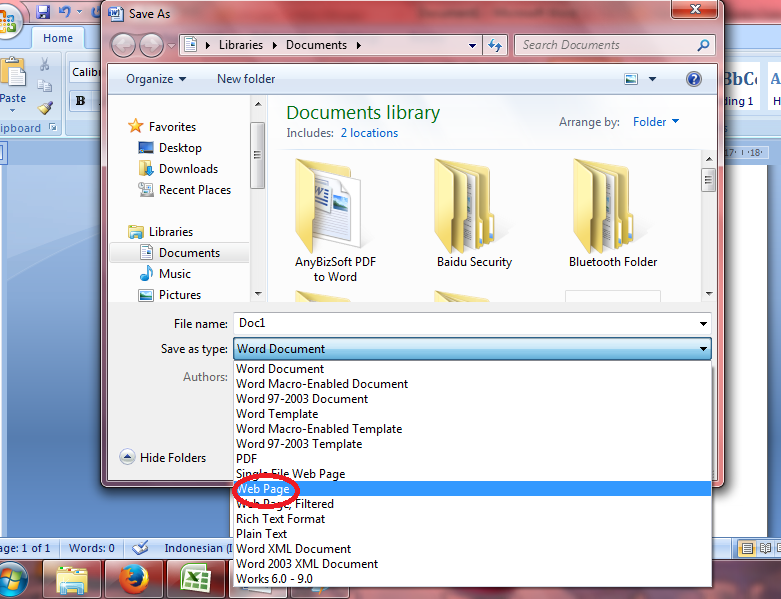This screenshot has width=781, height=599.
Task: Click the change view icon
Action: 631,79
